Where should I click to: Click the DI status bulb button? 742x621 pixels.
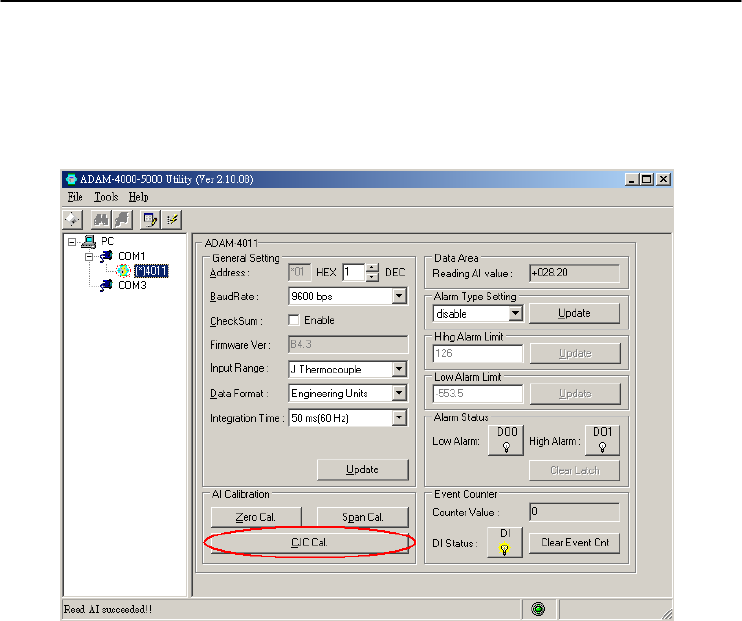(505, 542)
